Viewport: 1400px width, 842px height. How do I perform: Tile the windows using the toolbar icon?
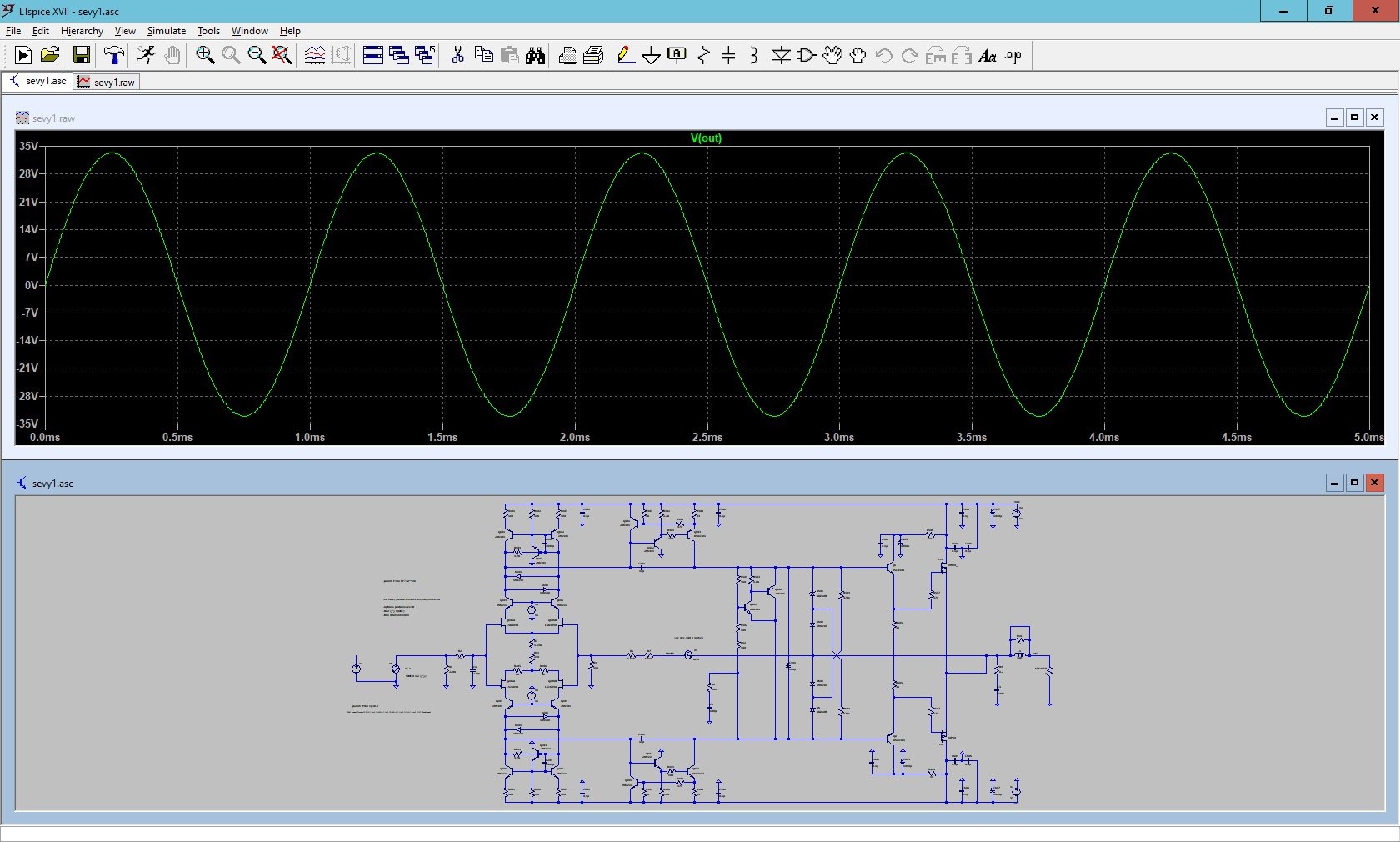pos(373,55)
